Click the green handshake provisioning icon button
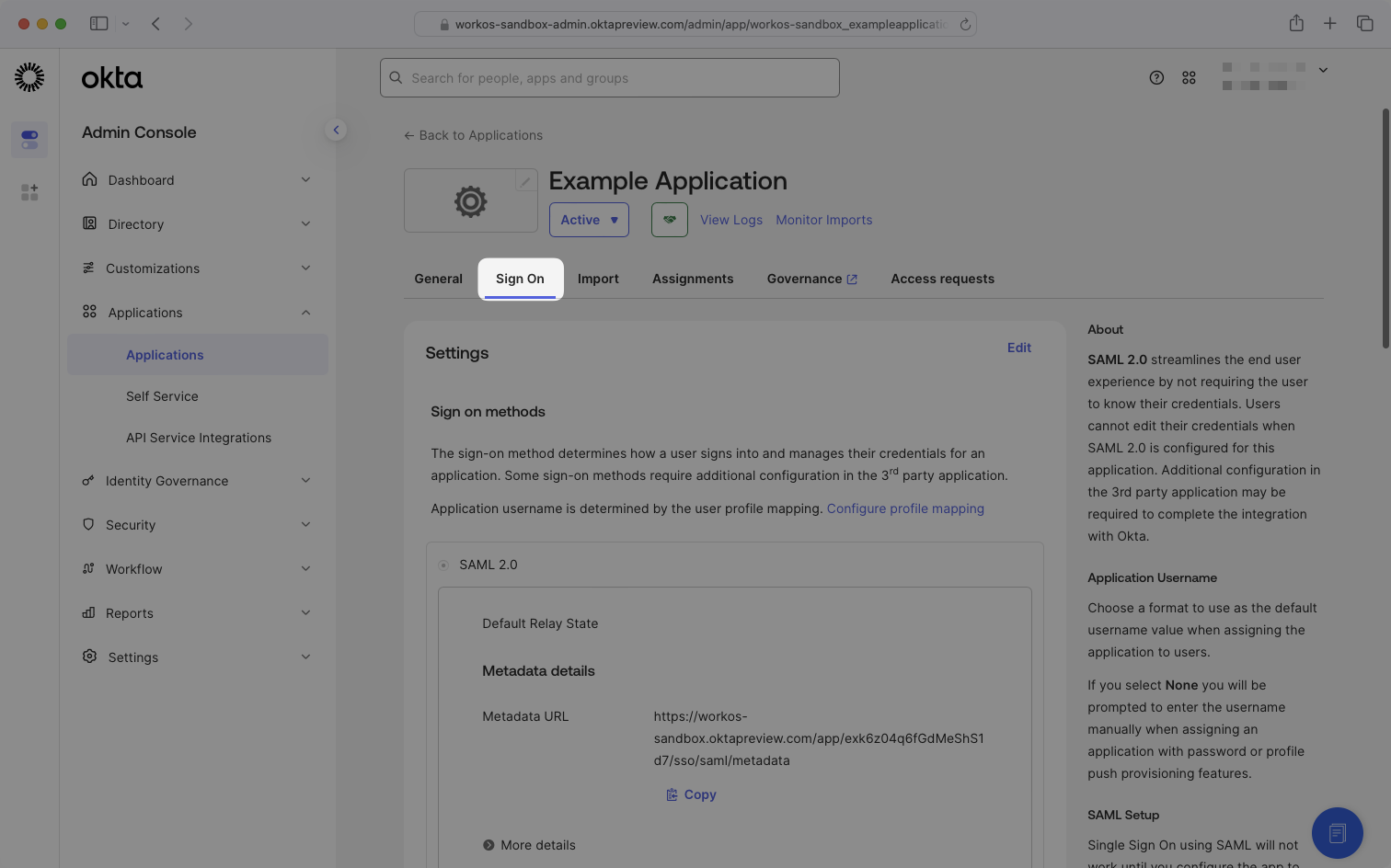Viewport: 1391px width, 868px height. click(x=670, y=220)
